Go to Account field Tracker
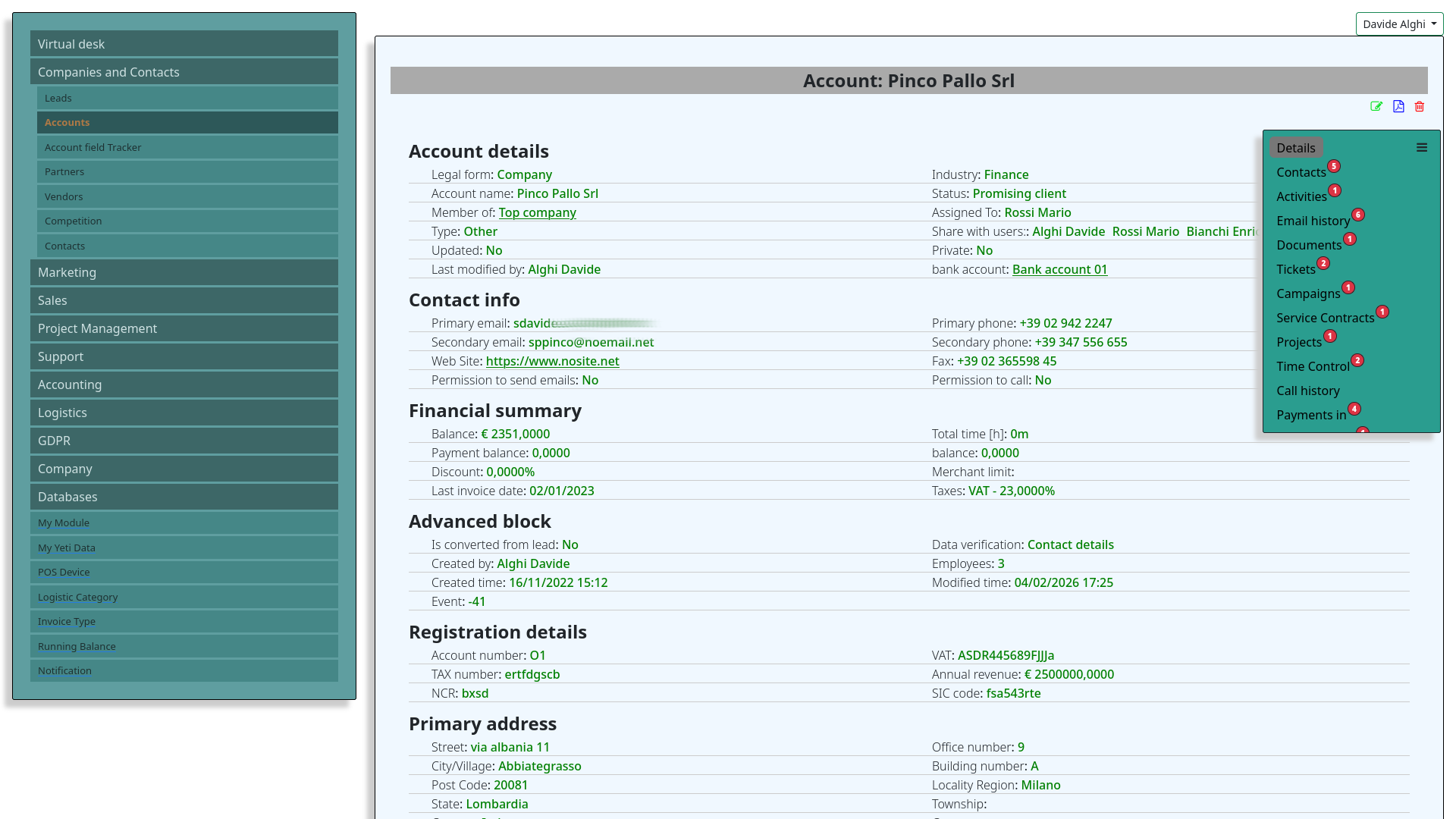The image size is (1456, 819). (x=93, y=147)
